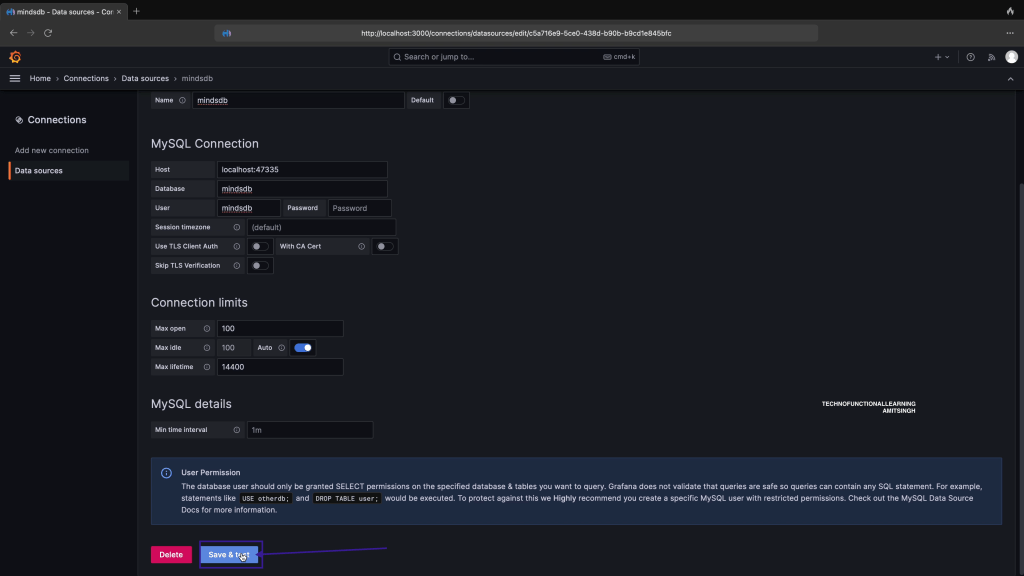Disable the Max idle Auto toggle

coord(302,348)
